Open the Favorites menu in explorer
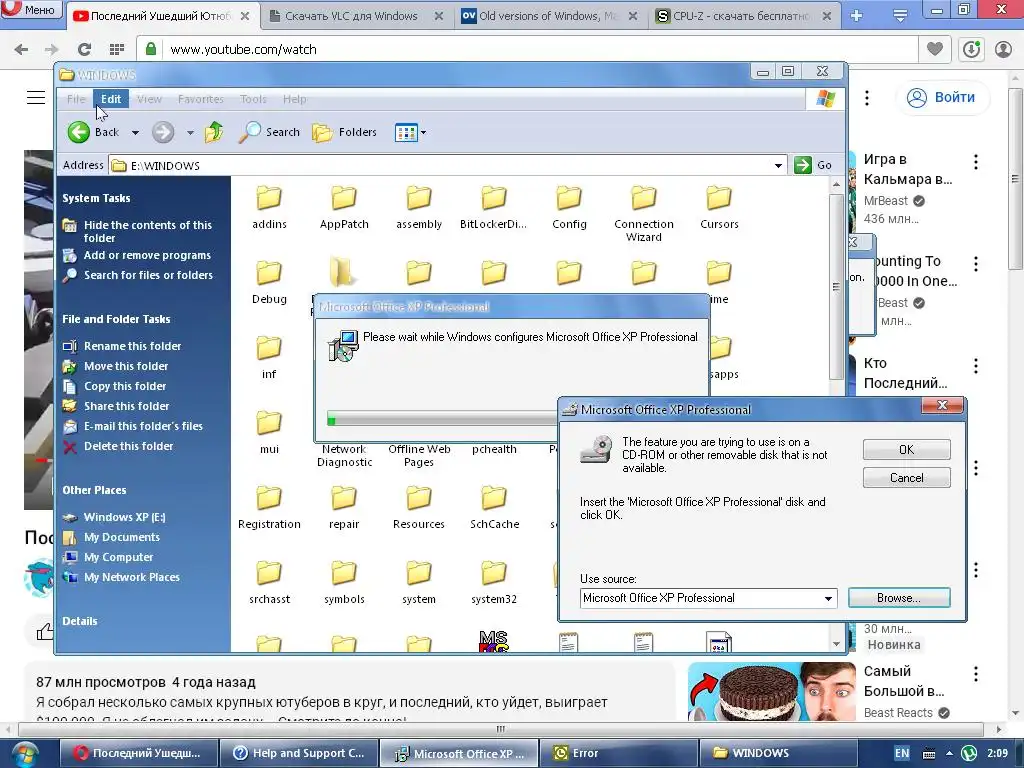This screenshot has height=768, width=1024. tap(200, 99)
